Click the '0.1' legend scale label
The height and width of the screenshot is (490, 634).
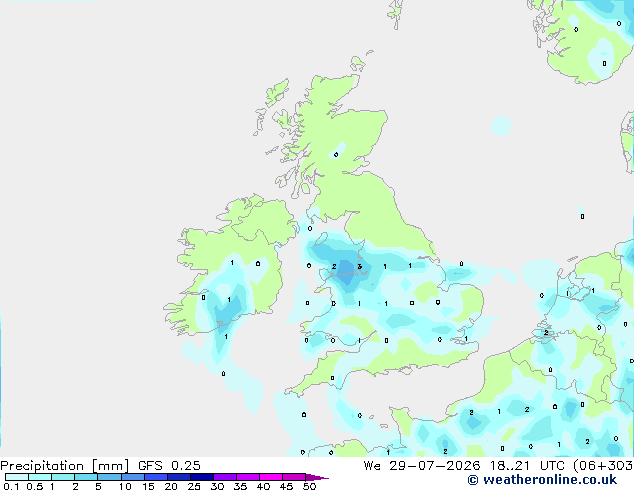click(11, 486)
